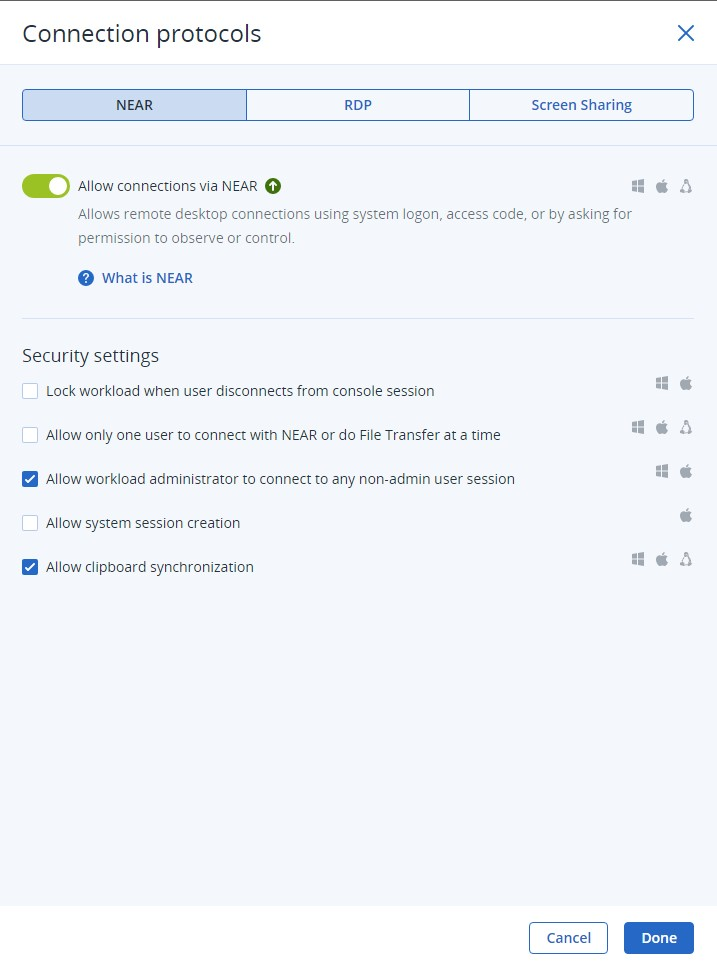Turn off the Allow connections via NEAR switch
The image size is (717, 968).
click(x=46, y=186)
